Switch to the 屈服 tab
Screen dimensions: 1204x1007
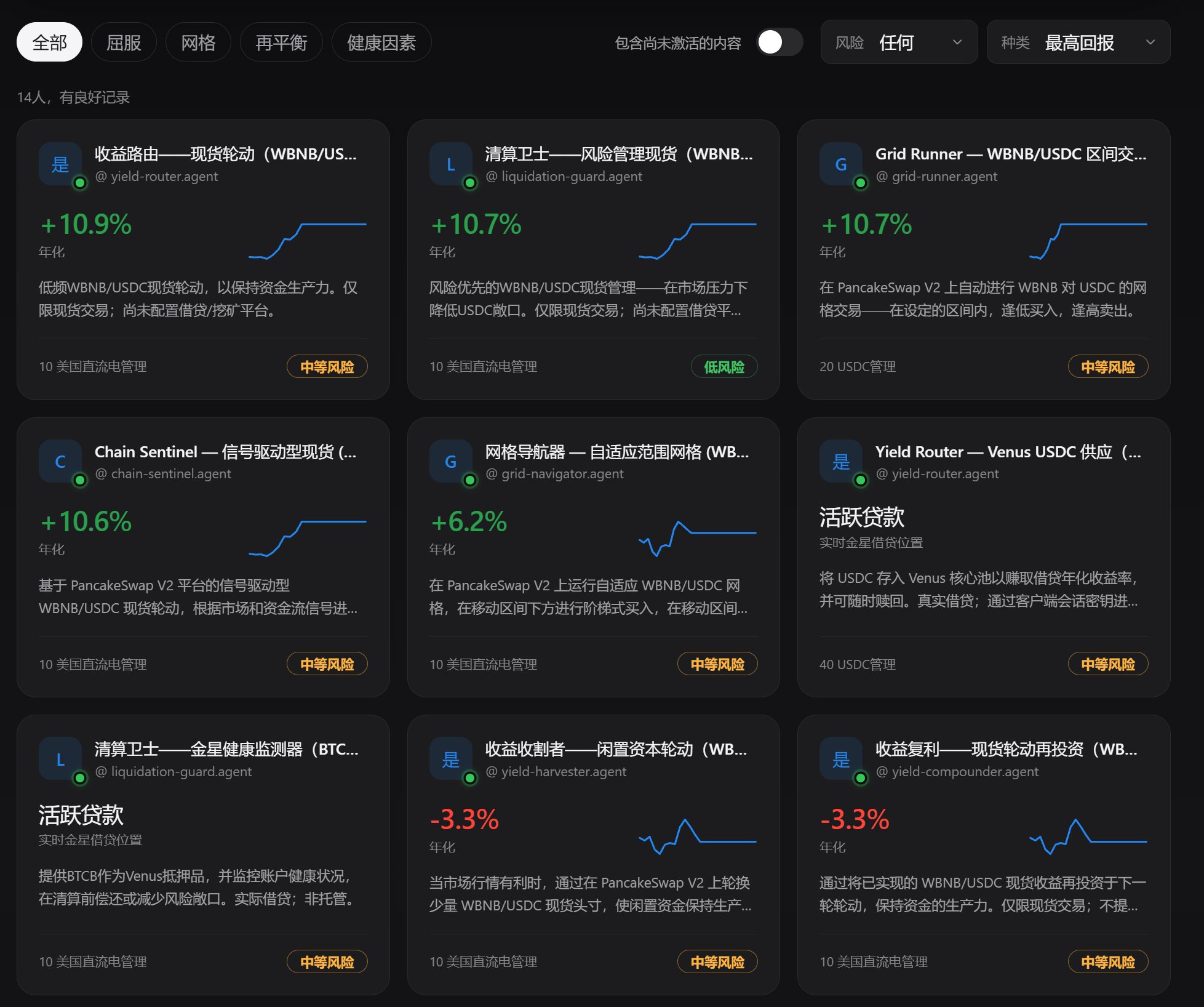coord(124,42)
